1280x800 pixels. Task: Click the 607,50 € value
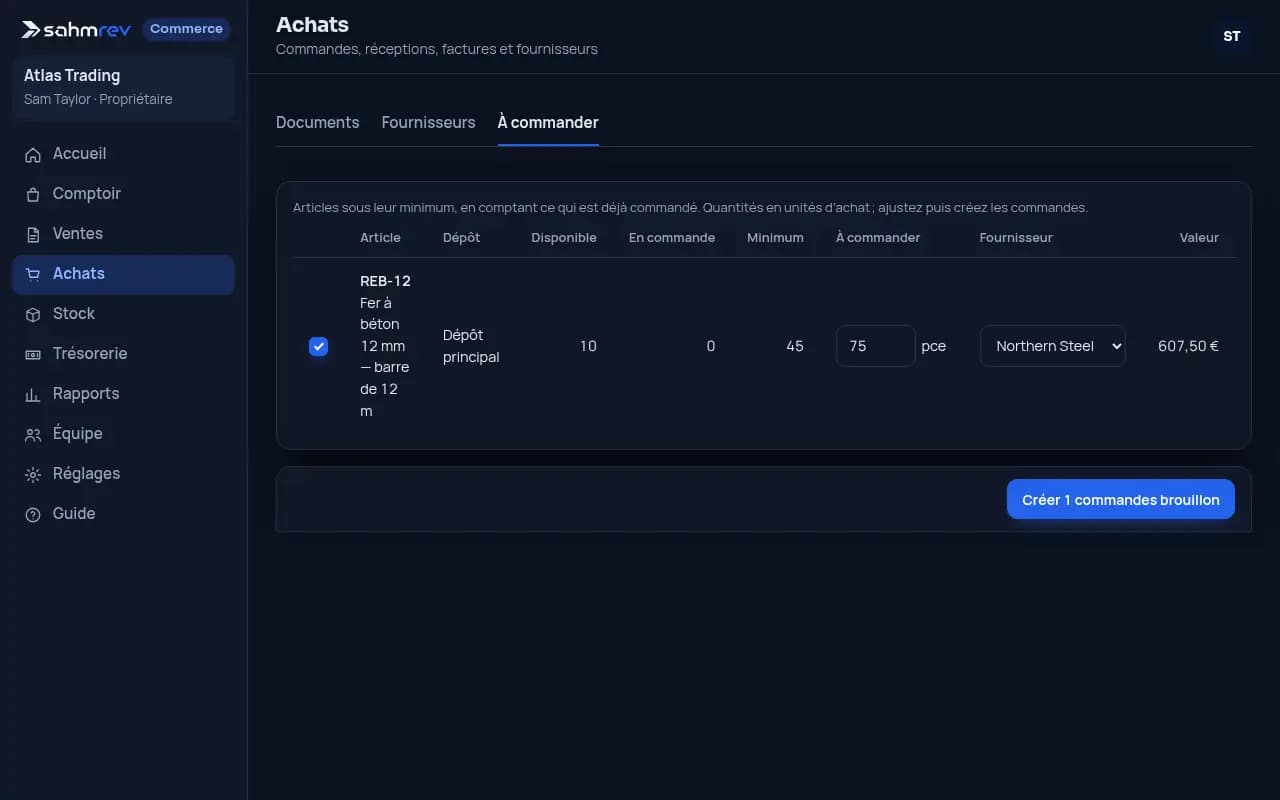(1188, 346)
